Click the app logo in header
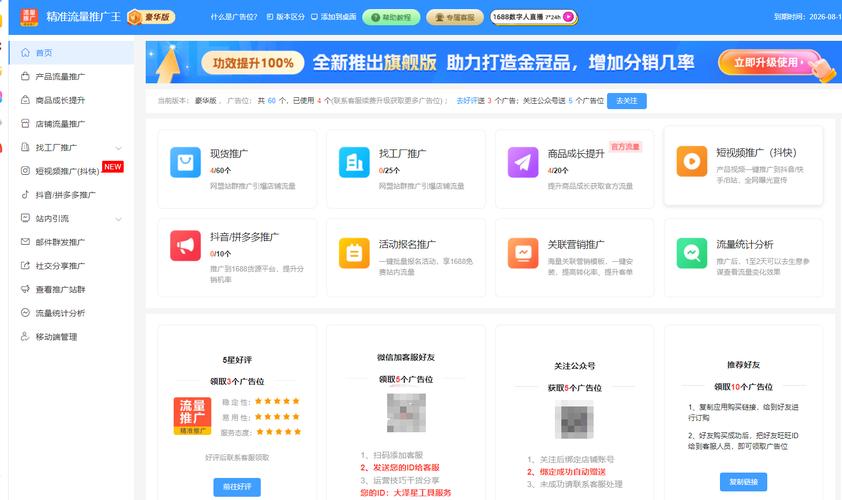The height and width of the screenshot is (500, 842). pyautogui.click(x=29, y=17)
